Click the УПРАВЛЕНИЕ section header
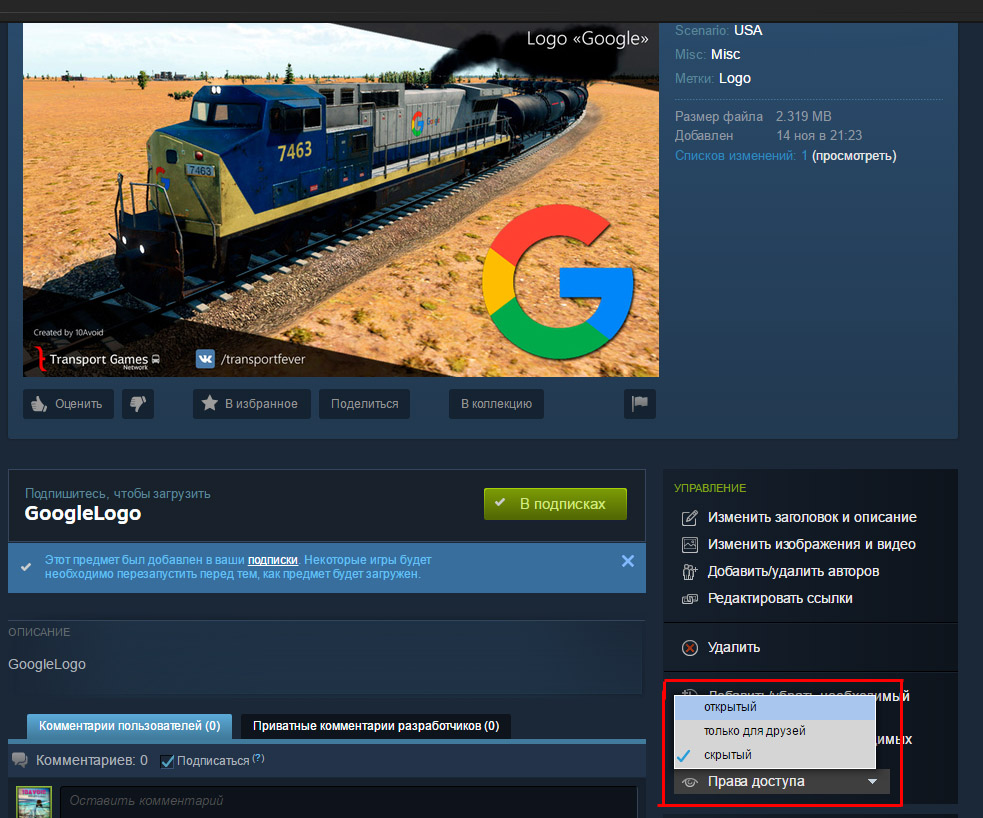Viewport: 983px width, 818px height. click(710, 488)
